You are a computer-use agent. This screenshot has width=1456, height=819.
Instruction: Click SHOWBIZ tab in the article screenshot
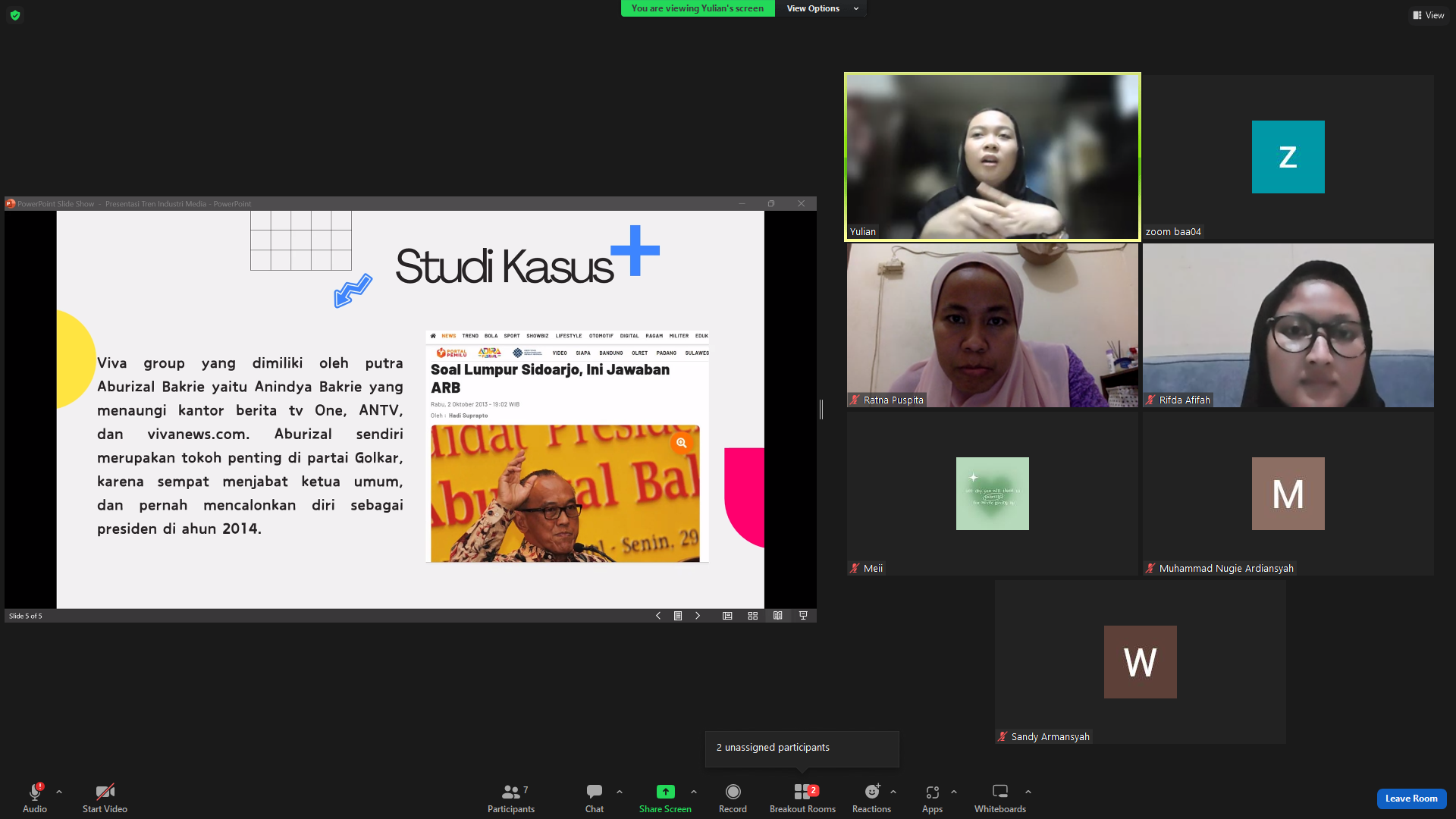pyautogui.click(x=538, y=336)
